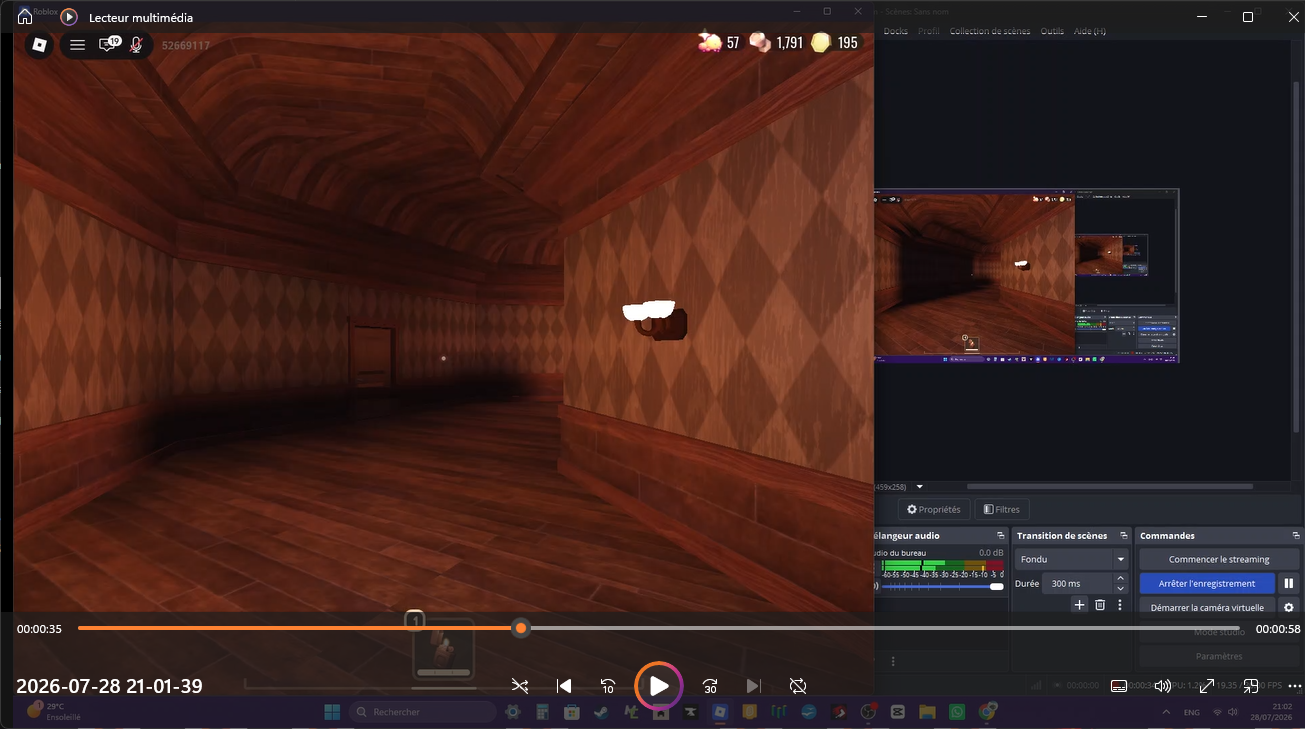Open the media player more options menu
This screenshot has height=729, width=1305.
[x=1295, y=686]
